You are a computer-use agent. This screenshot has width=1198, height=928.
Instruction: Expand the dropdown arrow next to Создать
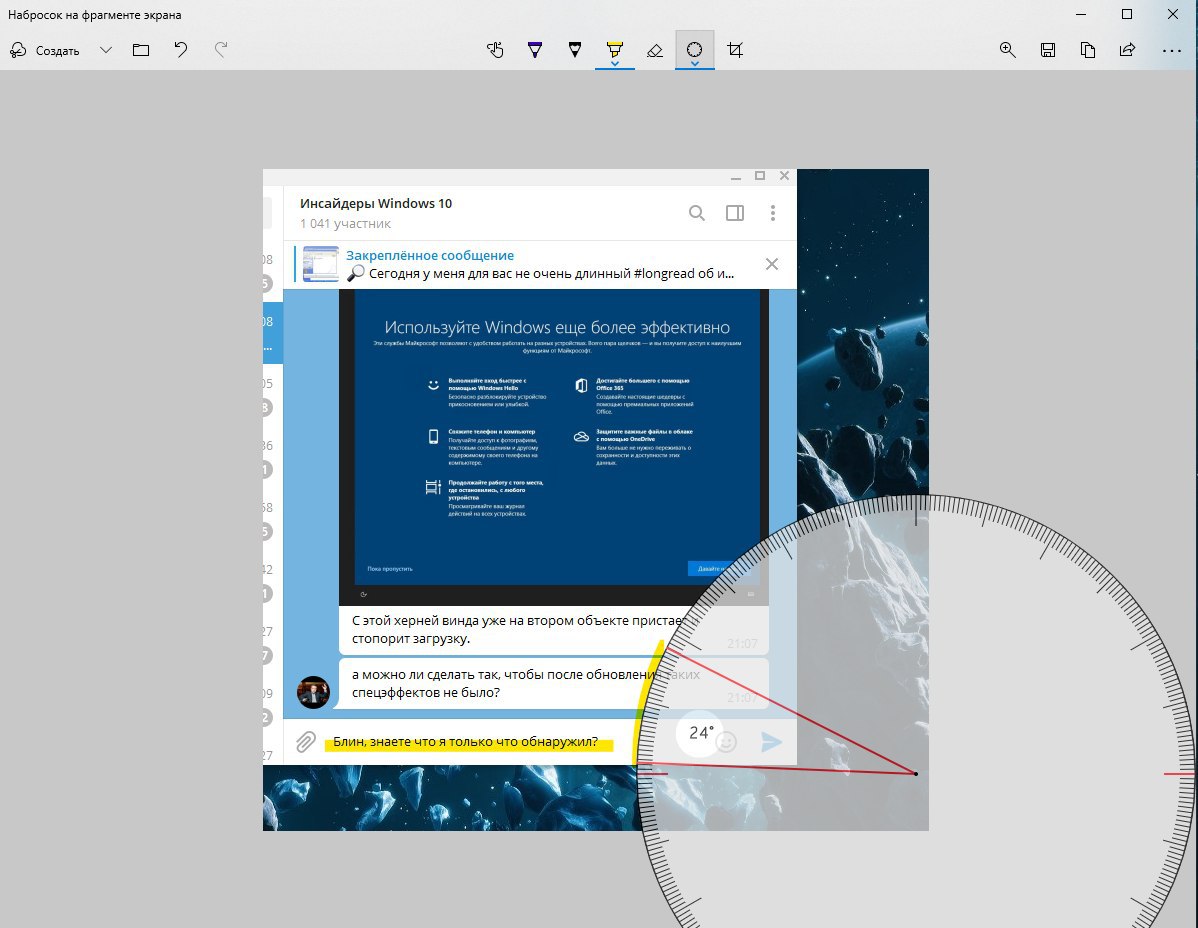(x=105, y=50)
